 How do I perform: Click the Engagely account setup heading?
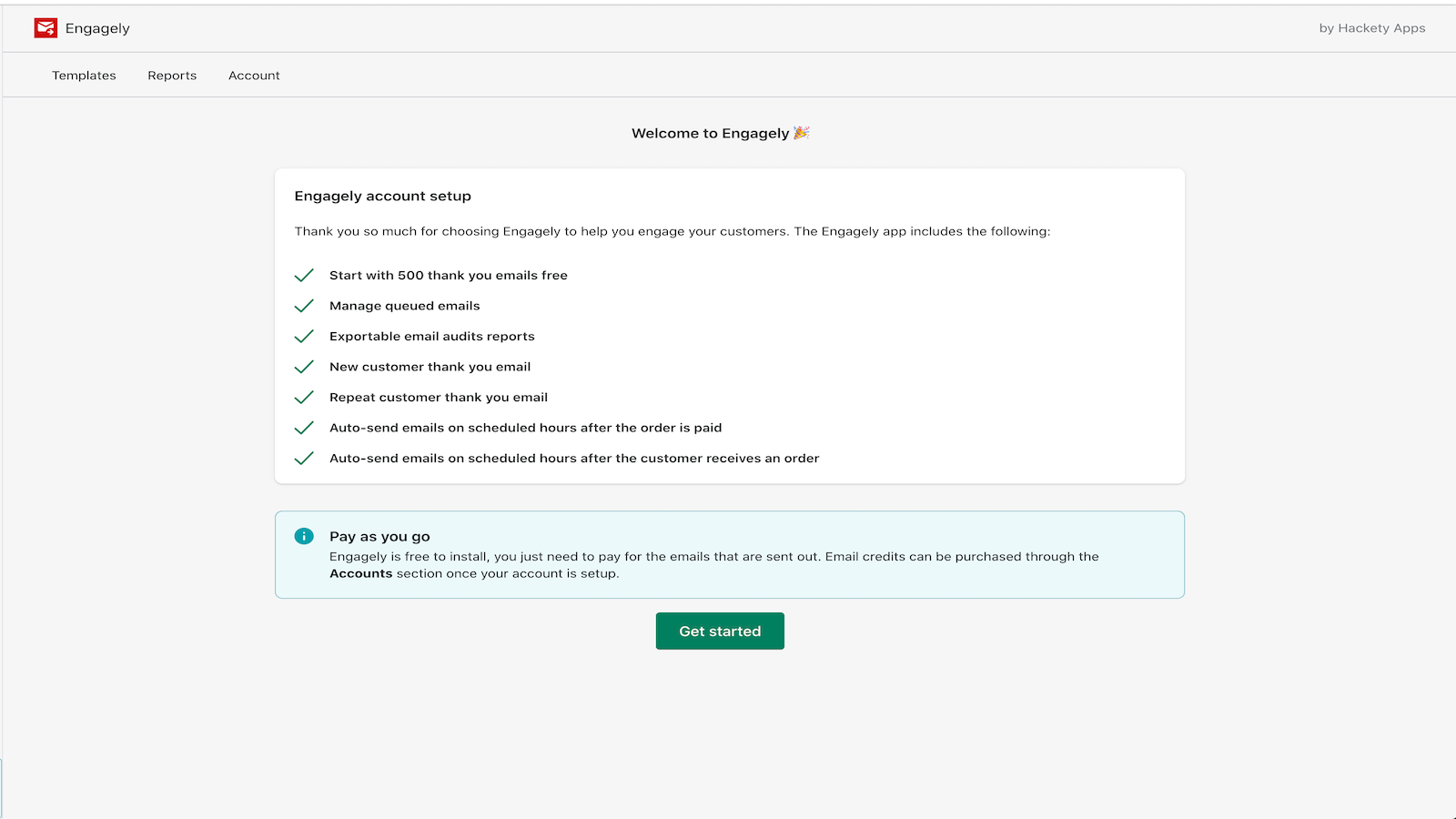(382, 197)
